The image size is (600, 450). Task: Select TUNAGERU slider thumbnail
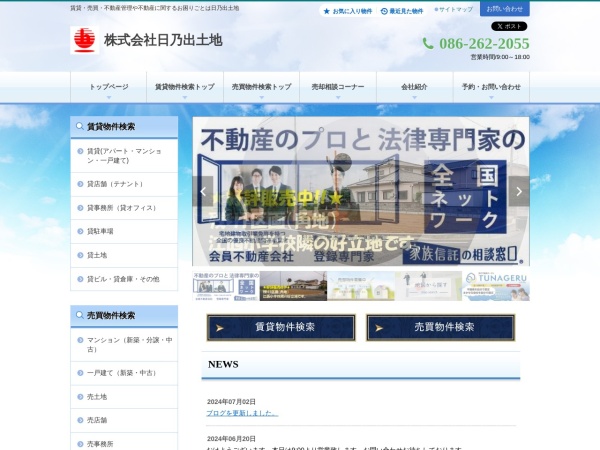tap(496, 286)
